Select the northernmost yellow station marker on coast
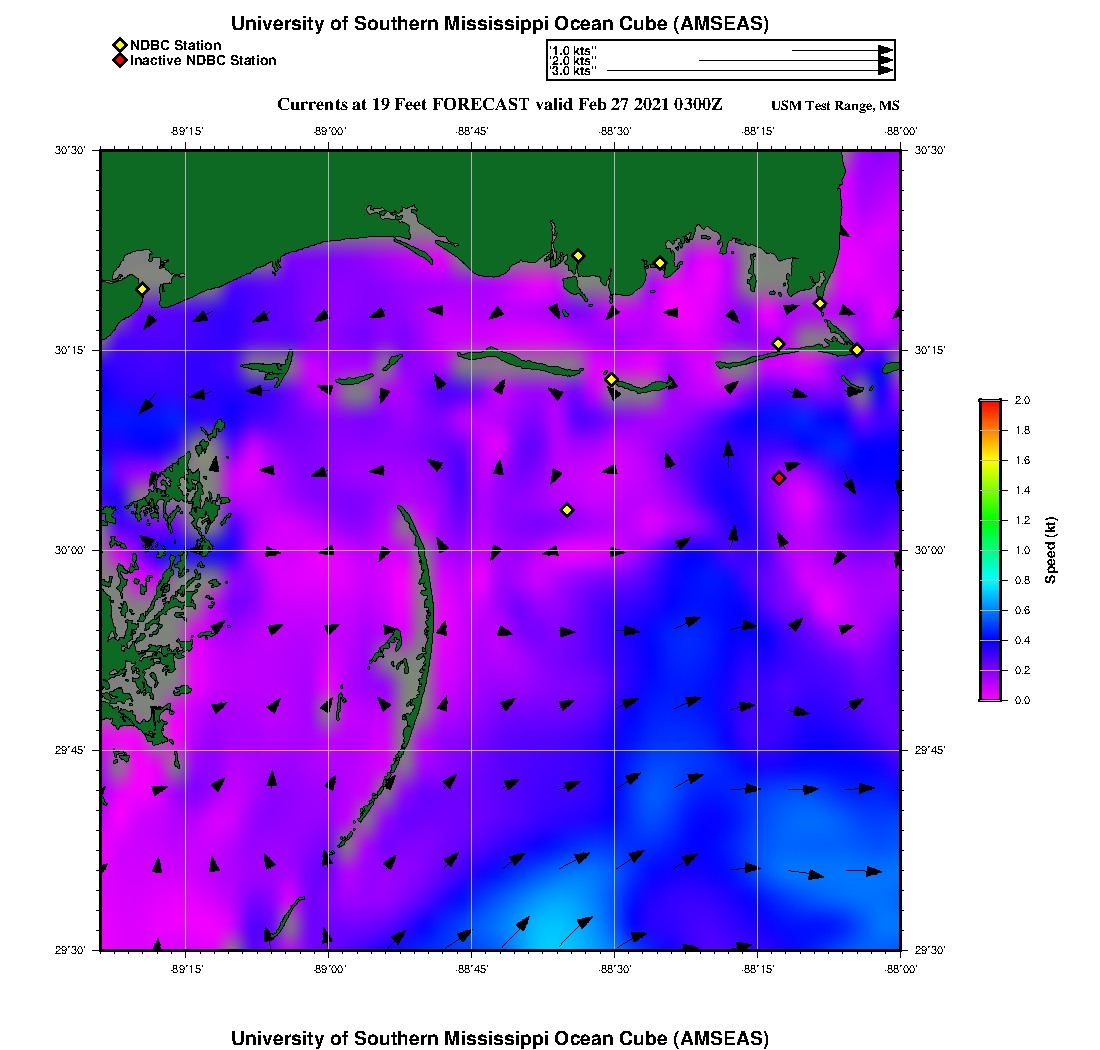Viewport: 1100px width, 1050px height. coord(578,255)
